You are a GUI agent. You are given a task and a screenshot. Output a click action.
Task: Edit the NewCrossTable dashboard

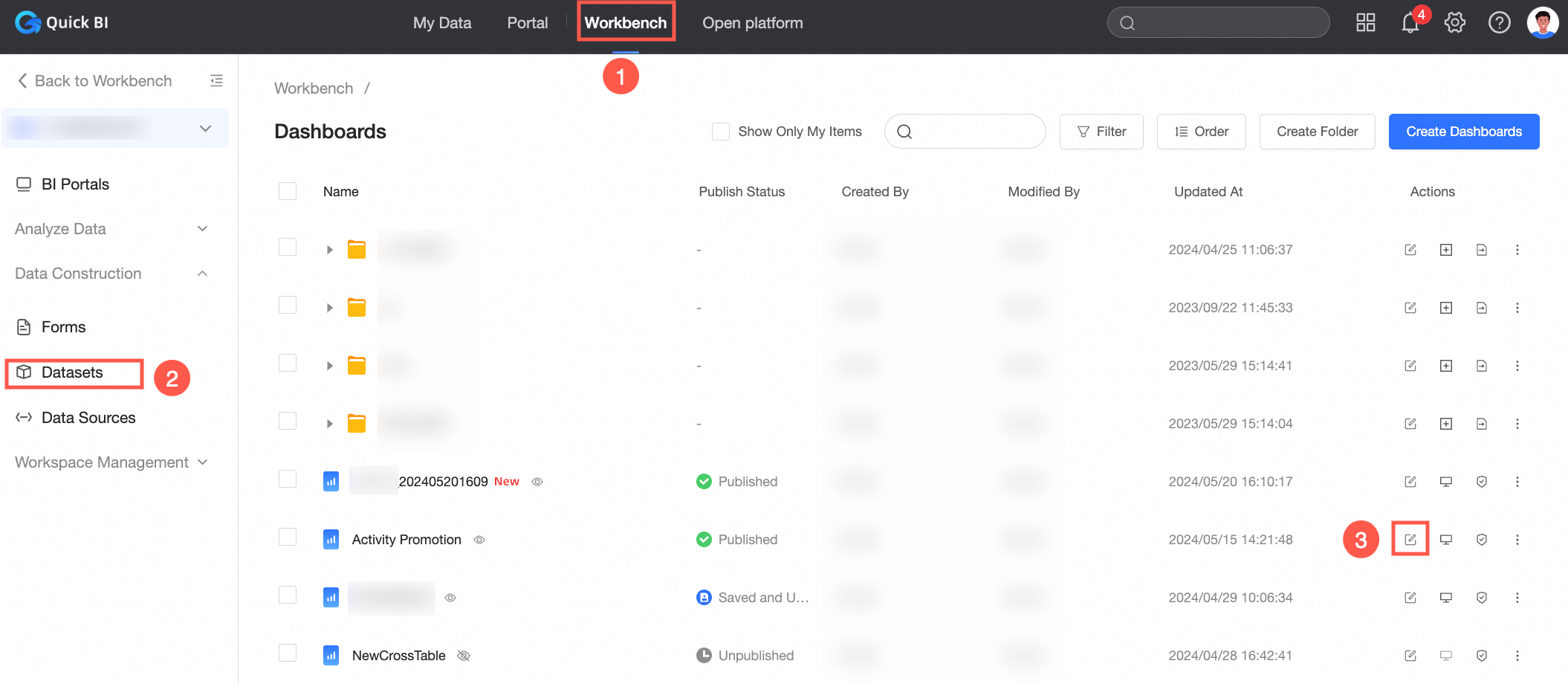[x=1410, y=656]
